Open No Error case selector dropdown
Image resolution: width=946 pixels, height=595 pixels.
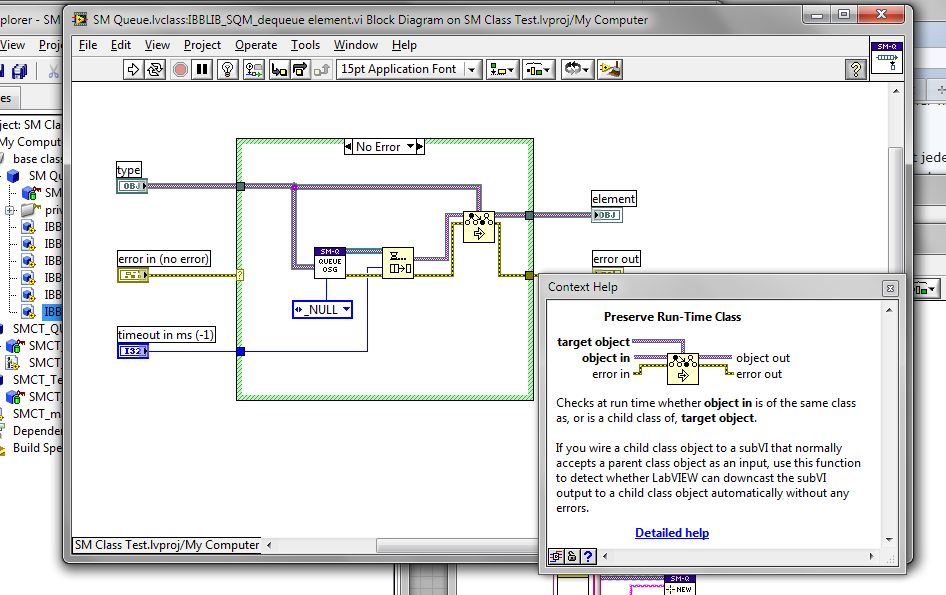coord(410,147)
